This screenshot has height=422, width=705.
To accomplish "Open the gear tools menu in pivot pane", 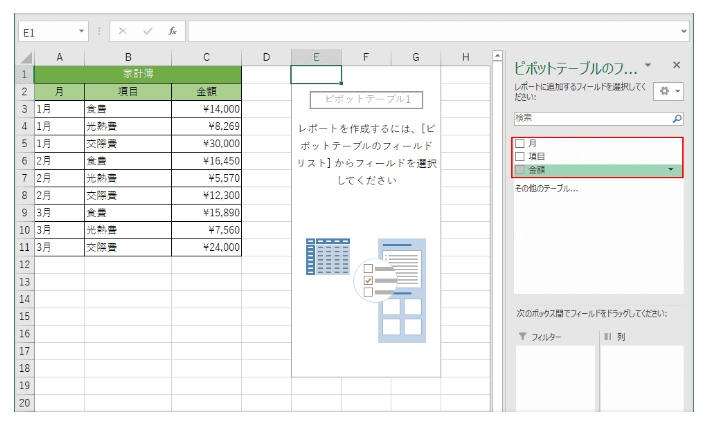I will (666, 91).
